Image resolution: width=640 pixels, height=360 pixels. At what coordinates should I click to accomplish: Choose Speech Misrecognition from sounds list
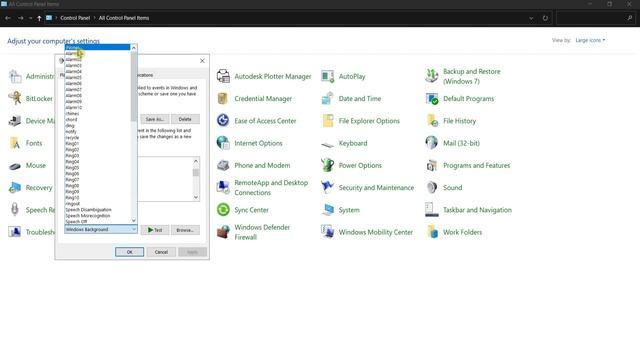pyautogui.click(x=98, y=216)
